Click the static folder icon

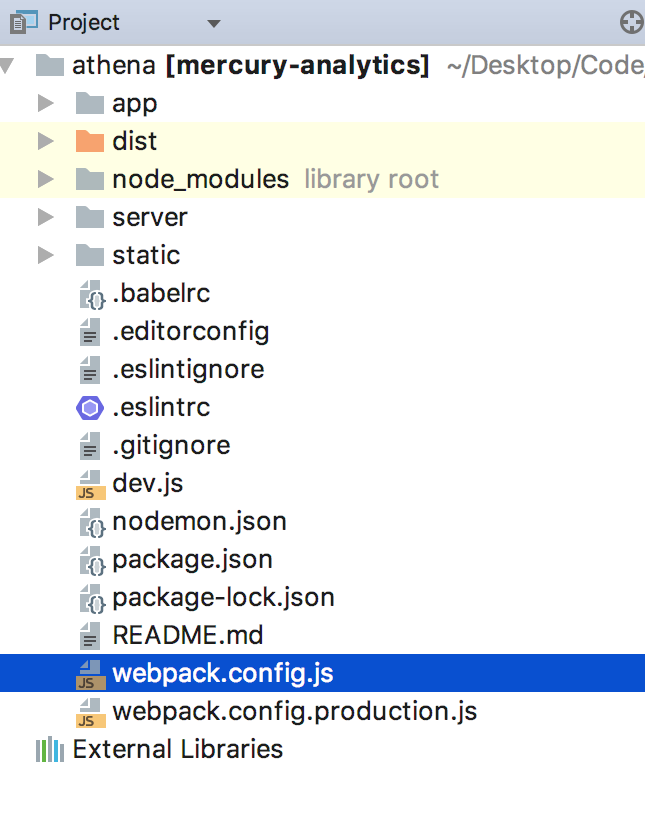pyautogui.click(x=90, y=255)
